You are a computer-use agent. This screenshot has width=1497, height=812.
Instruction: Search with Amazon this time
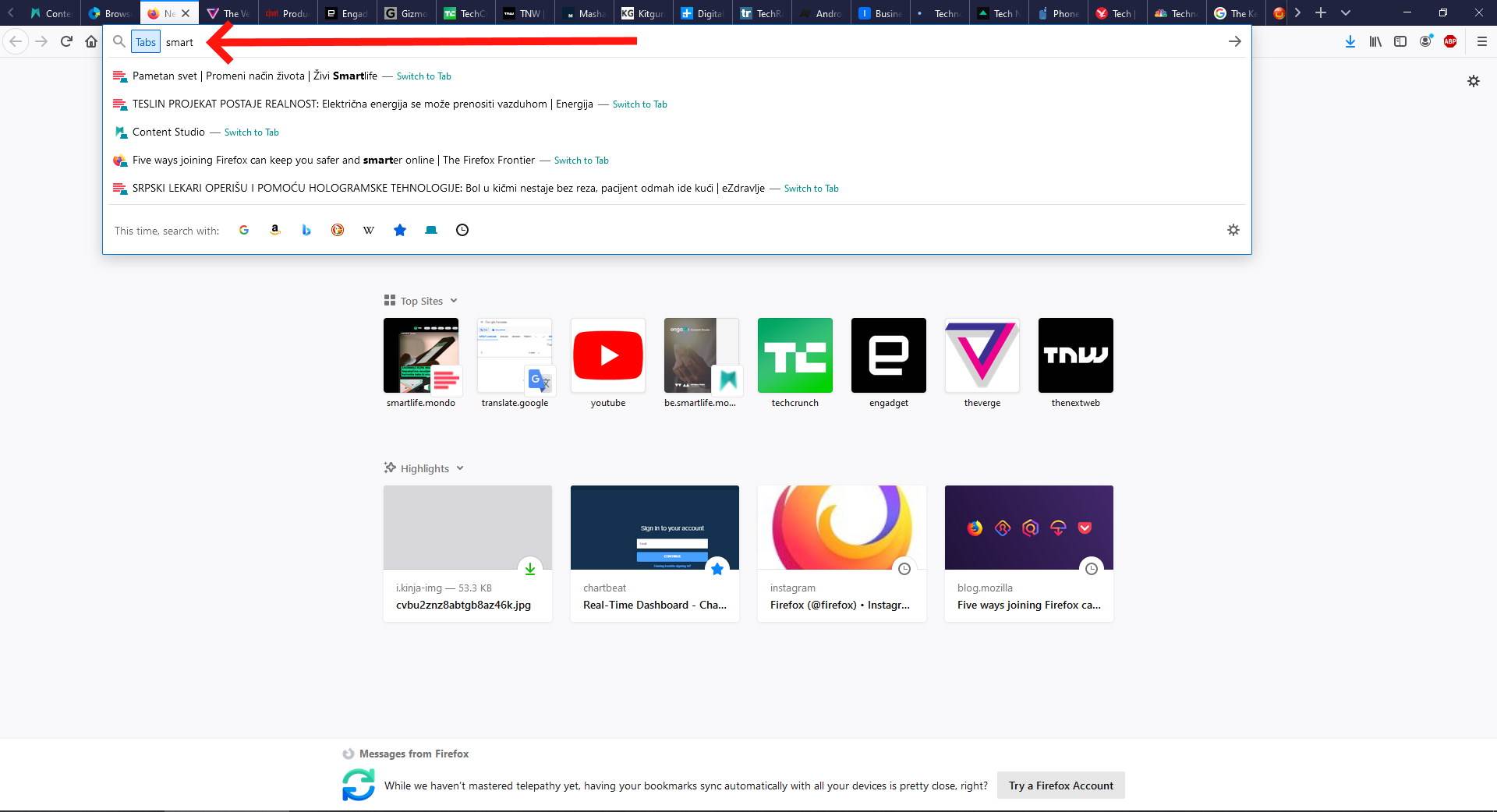(x=274, y=230)
